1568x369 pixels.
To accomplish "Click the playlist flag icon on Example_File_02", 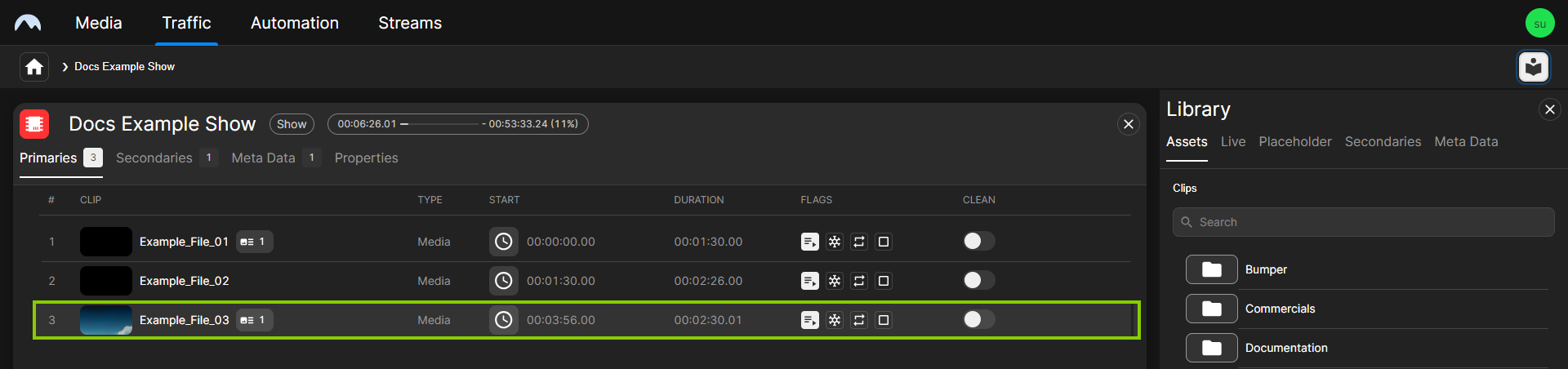I will (810, 281).
